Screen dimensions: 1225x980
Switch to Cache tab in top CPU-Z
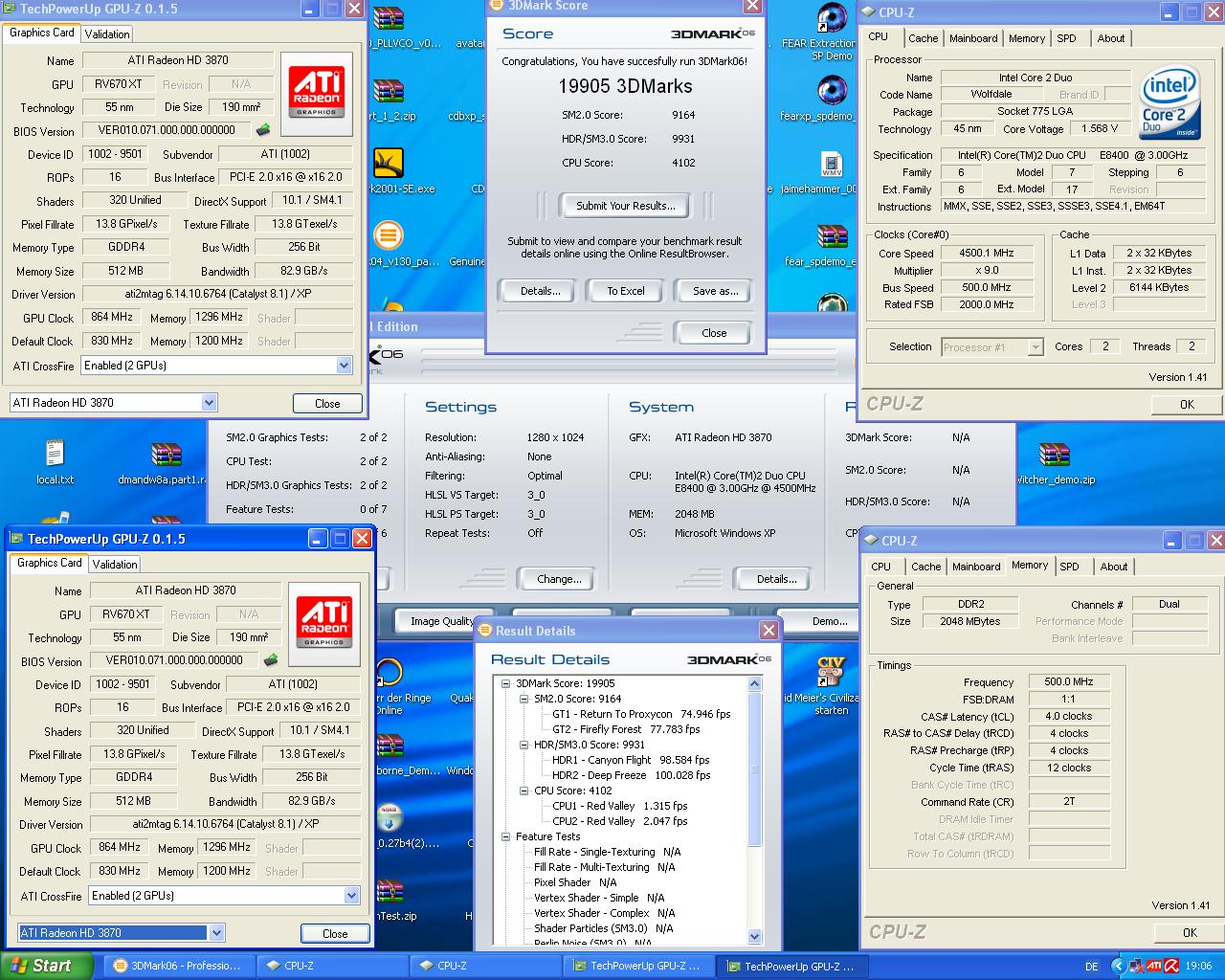[x=924, y=38]
